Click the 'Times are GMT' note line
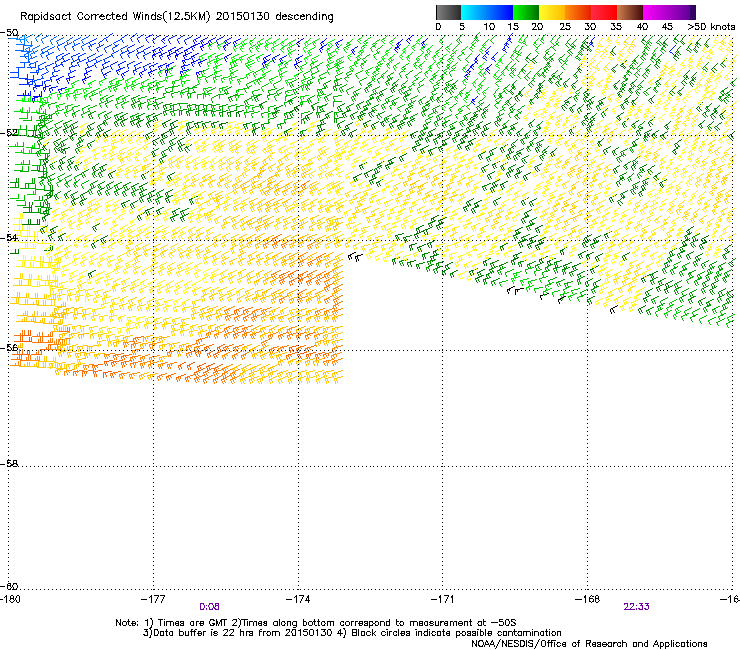This screenshot has width=740, height=650. [316, 623]
